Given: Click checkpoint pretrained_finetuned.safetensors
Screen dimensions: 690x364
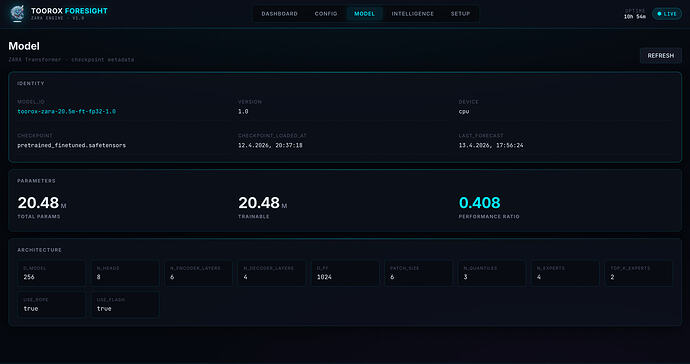Looking at the screenshot, I should (71, 145).
